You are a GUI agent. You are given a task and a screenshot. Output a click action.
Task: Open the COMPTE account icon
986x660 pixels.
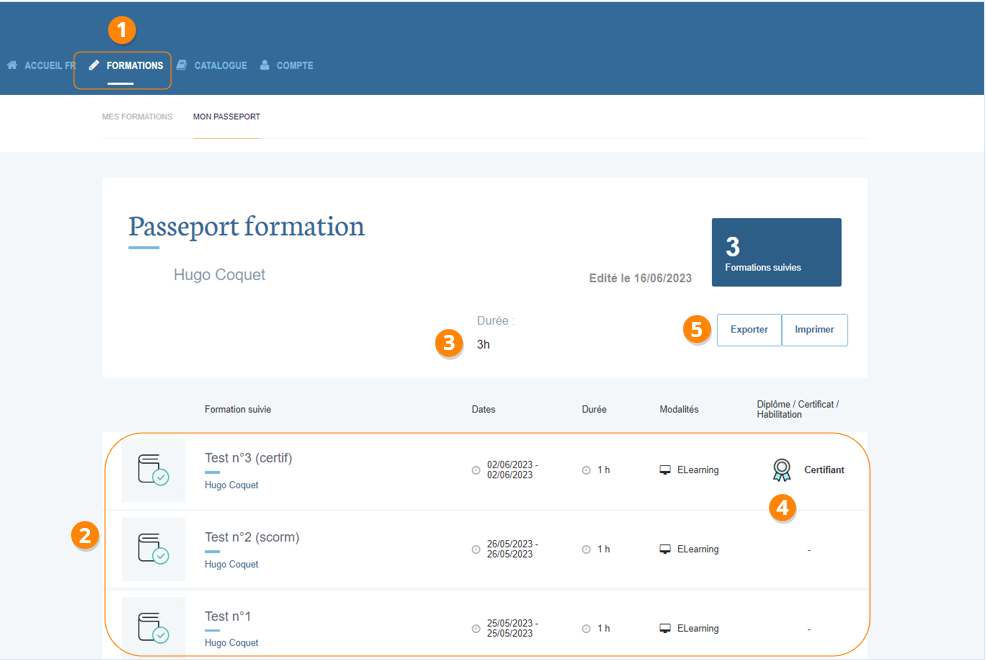[262, 65]
